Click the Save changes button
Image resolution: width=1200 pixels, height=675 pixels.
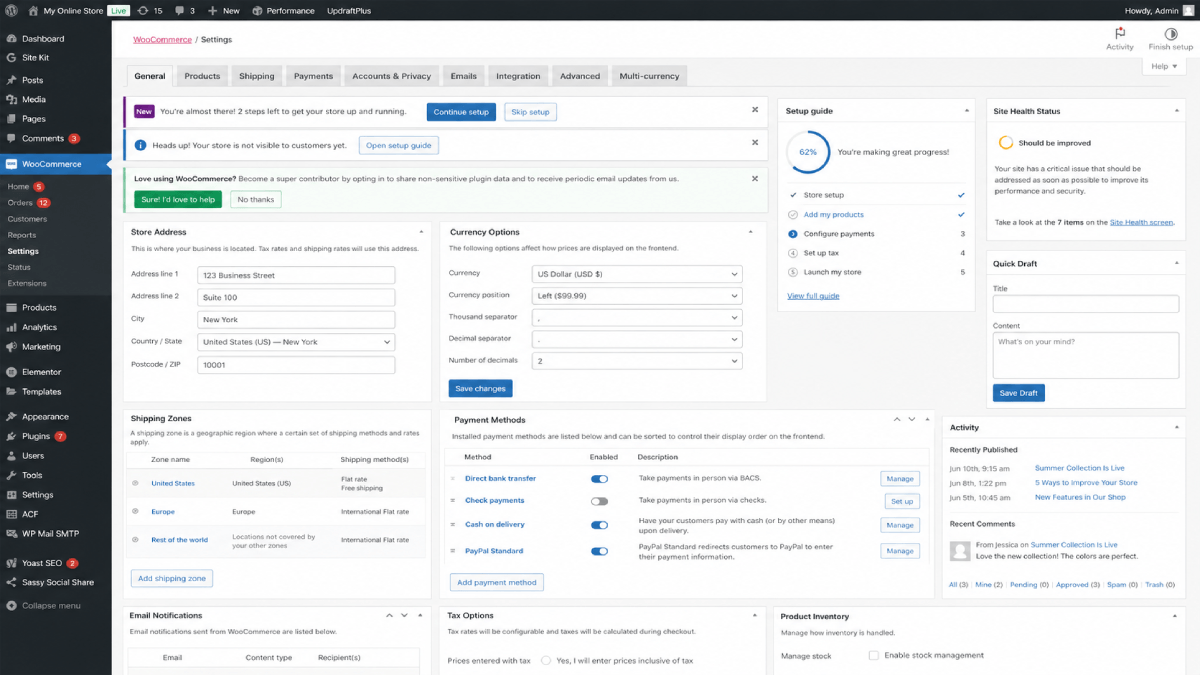[480, 388]
